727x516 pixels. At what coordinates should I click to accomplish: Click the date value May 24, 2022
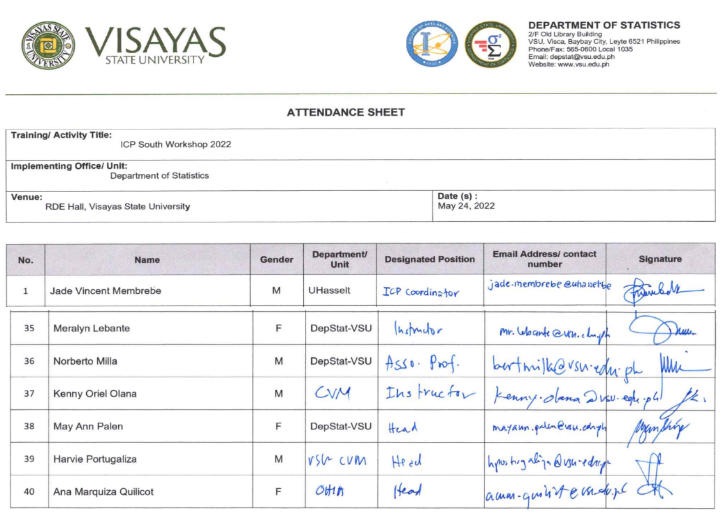tap(466, 206)
